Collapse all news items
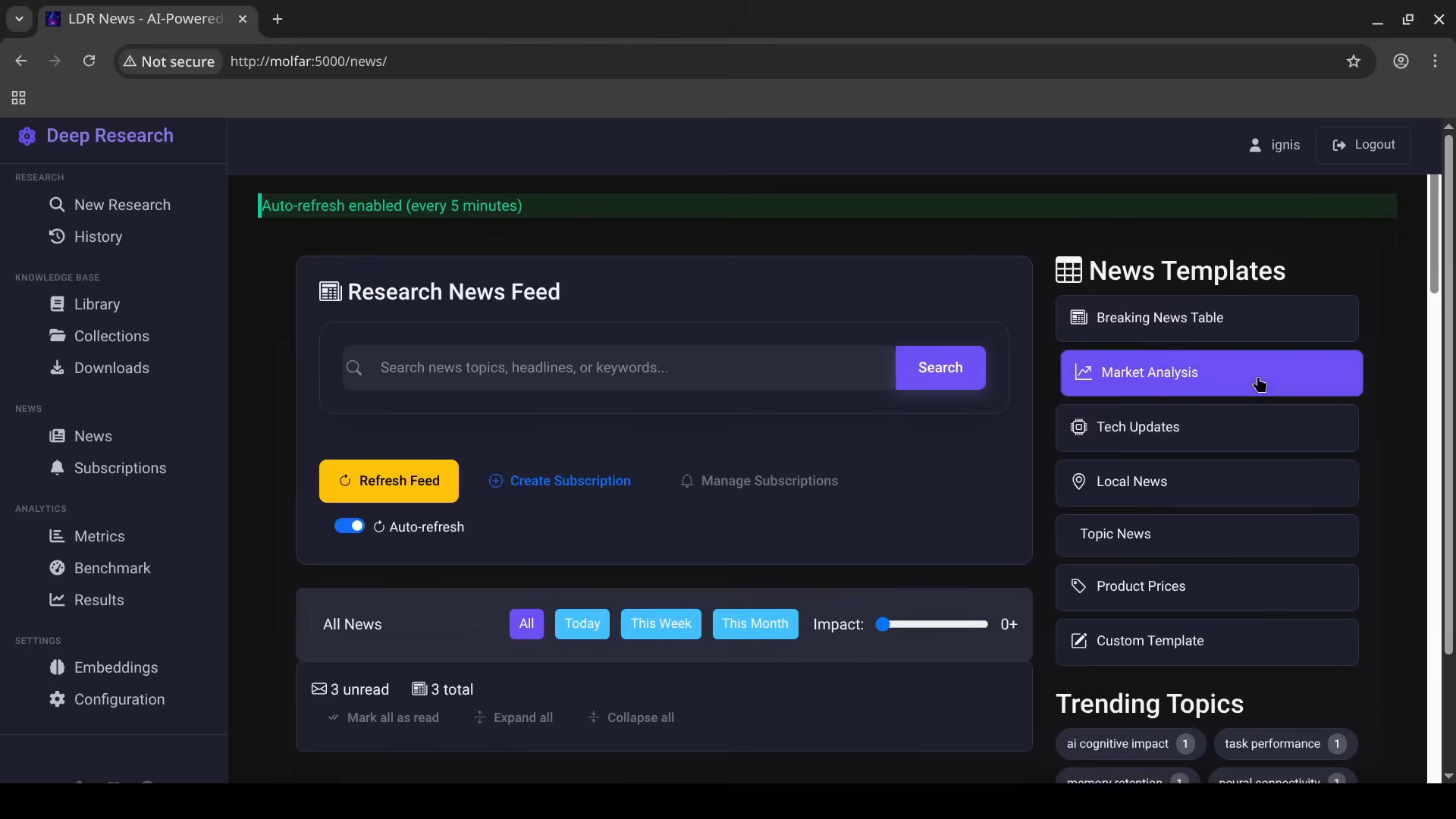The image size is (1456, 819). tap(631, 717)
